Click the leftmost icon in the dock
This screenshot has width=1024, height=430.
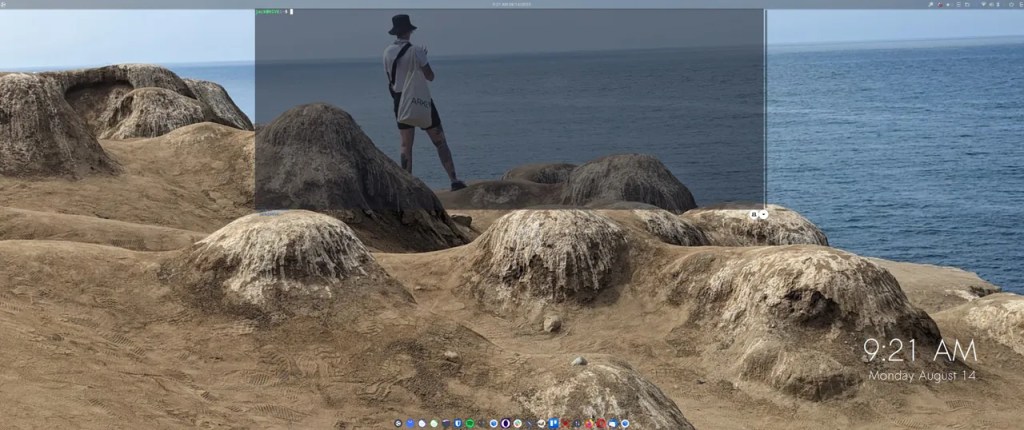[398, 423]
